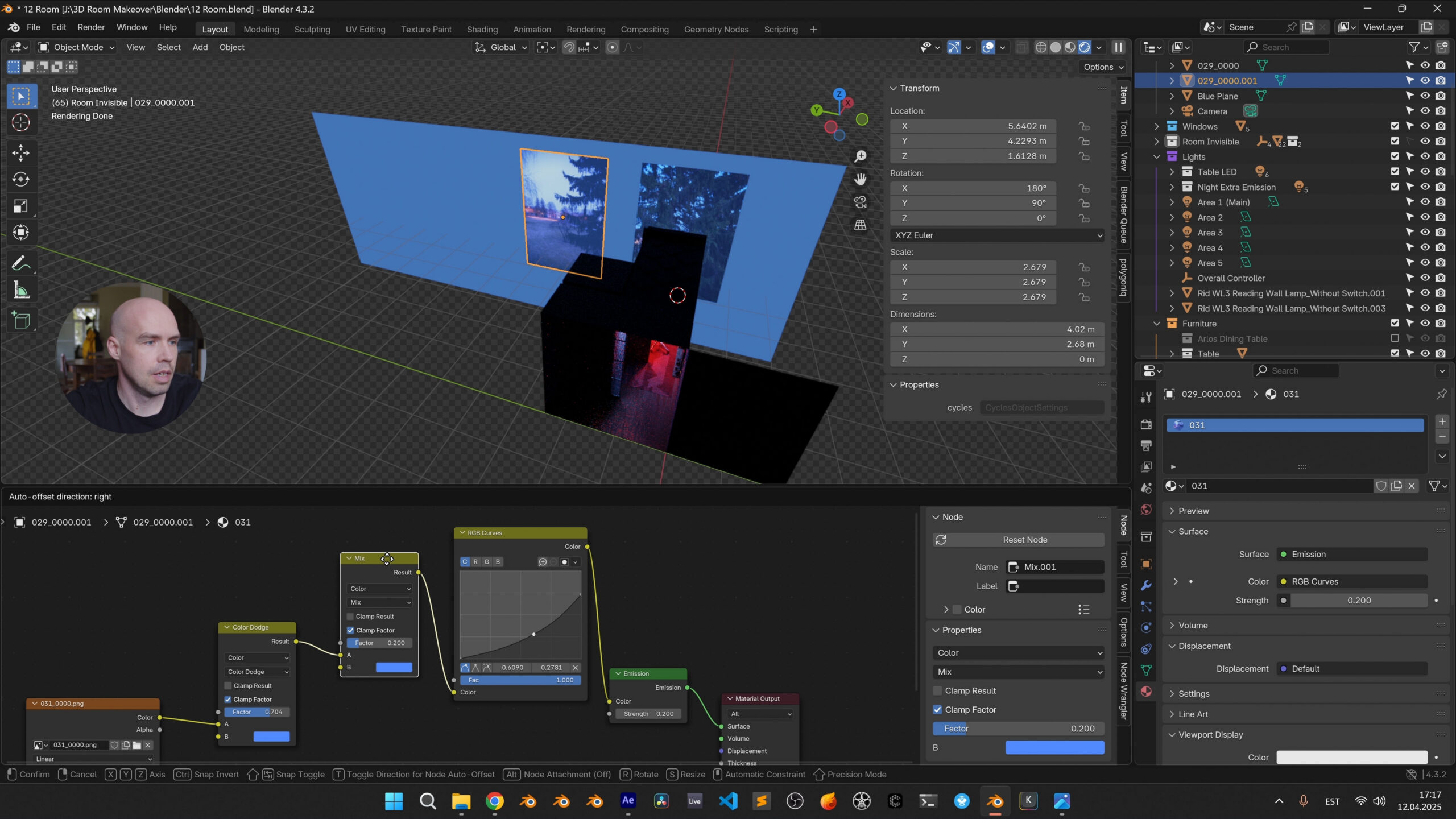Toggle Clamp Factor on the Color Dodge node
Image resolution: width=1456 pixels, height=819 pixels.
pos(228,700)
